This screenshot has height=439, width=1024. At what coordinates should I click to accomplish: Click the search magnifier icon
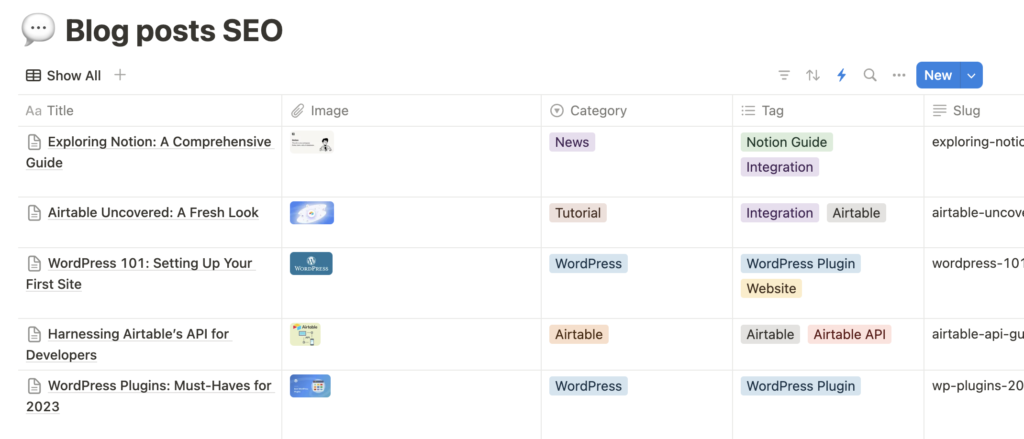coord(870,75)
